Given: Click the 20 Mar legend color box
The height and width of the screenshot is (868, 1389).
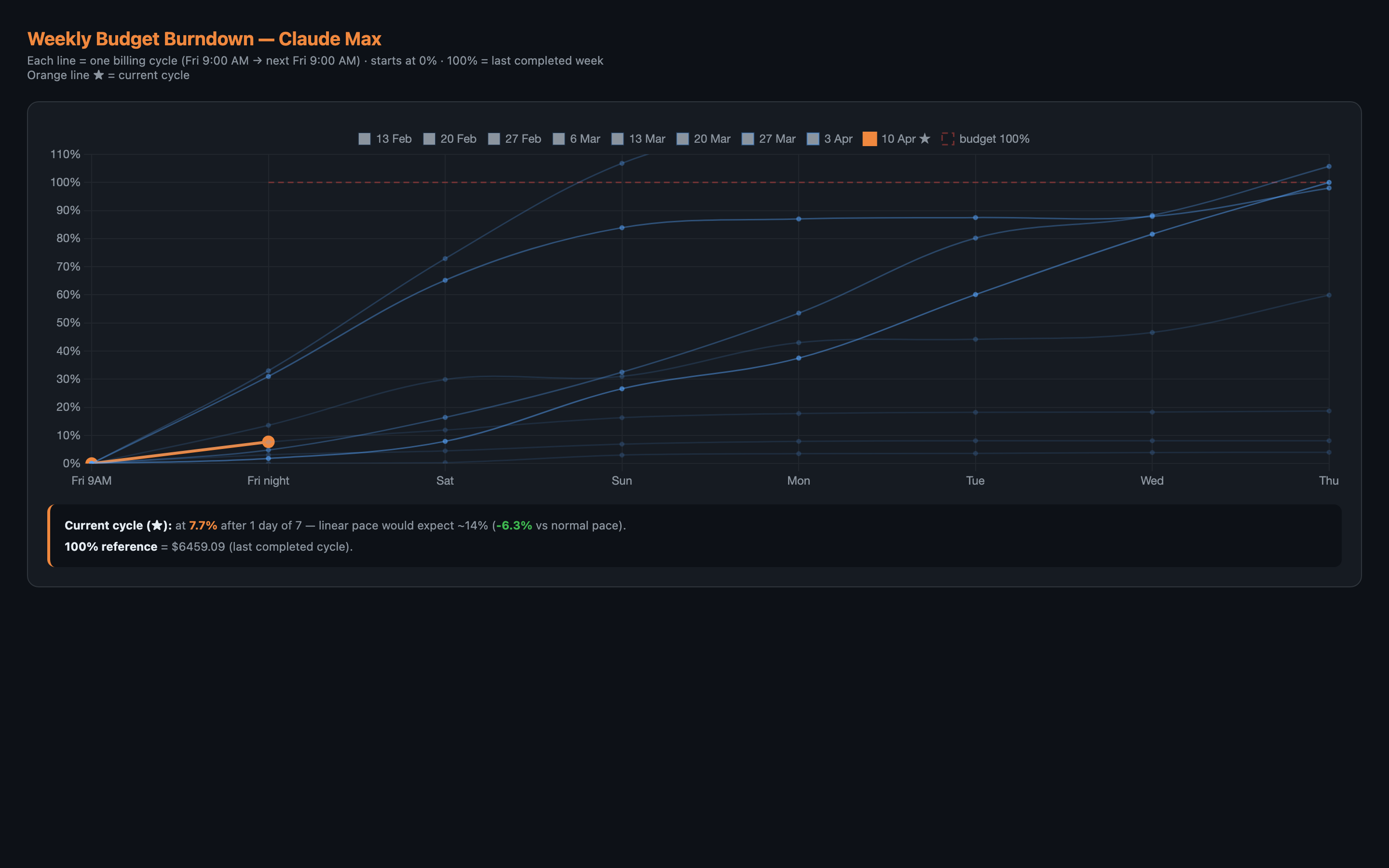Looking at the screenshot, I should (x=683, y=138).
